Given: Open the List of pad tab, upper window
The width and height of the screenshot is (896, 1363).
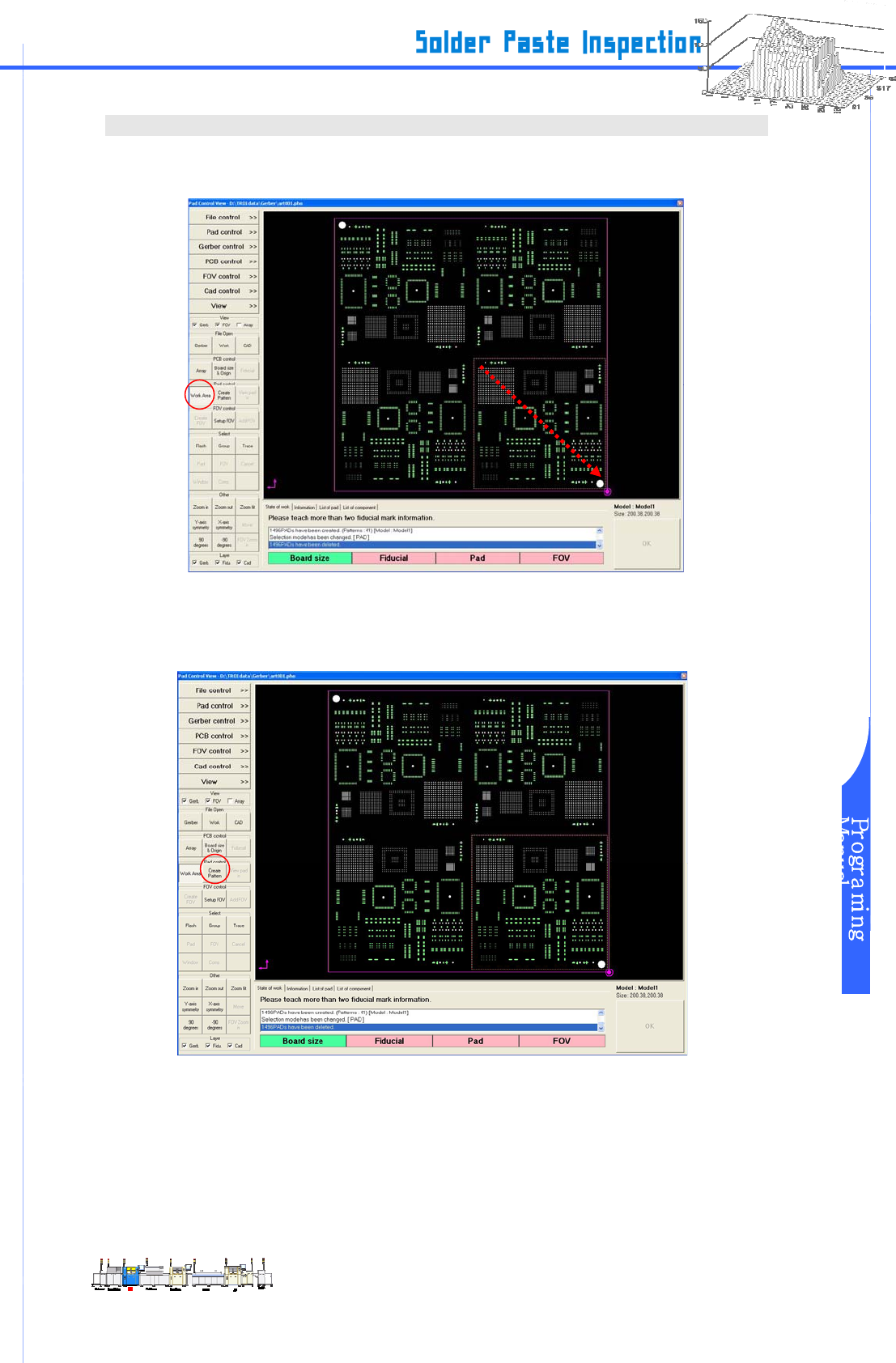Looking at the screenshot, I should tap(329, 507).
